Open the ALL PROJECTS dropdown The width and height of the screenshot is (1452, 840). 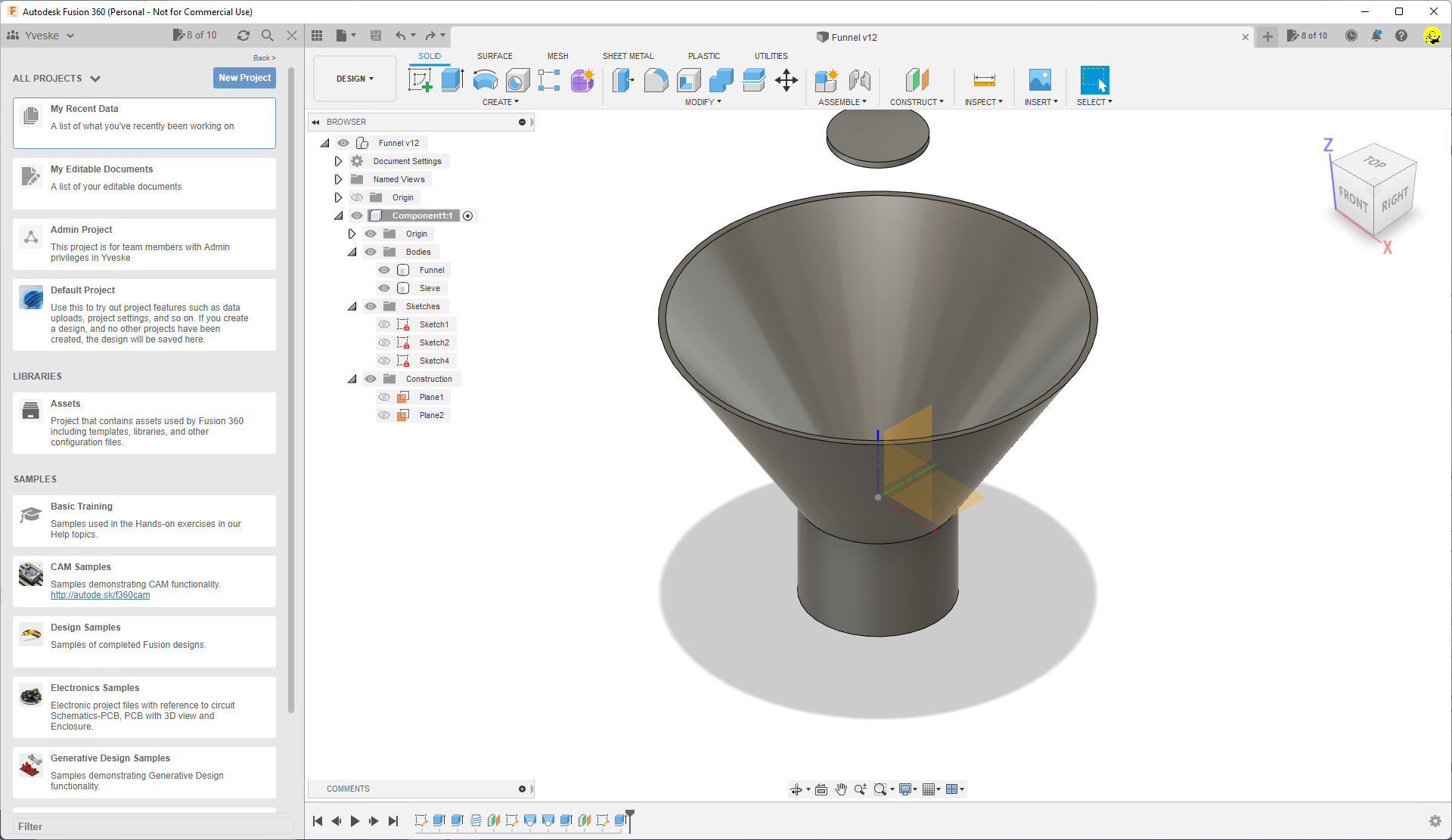coord(57,79)
